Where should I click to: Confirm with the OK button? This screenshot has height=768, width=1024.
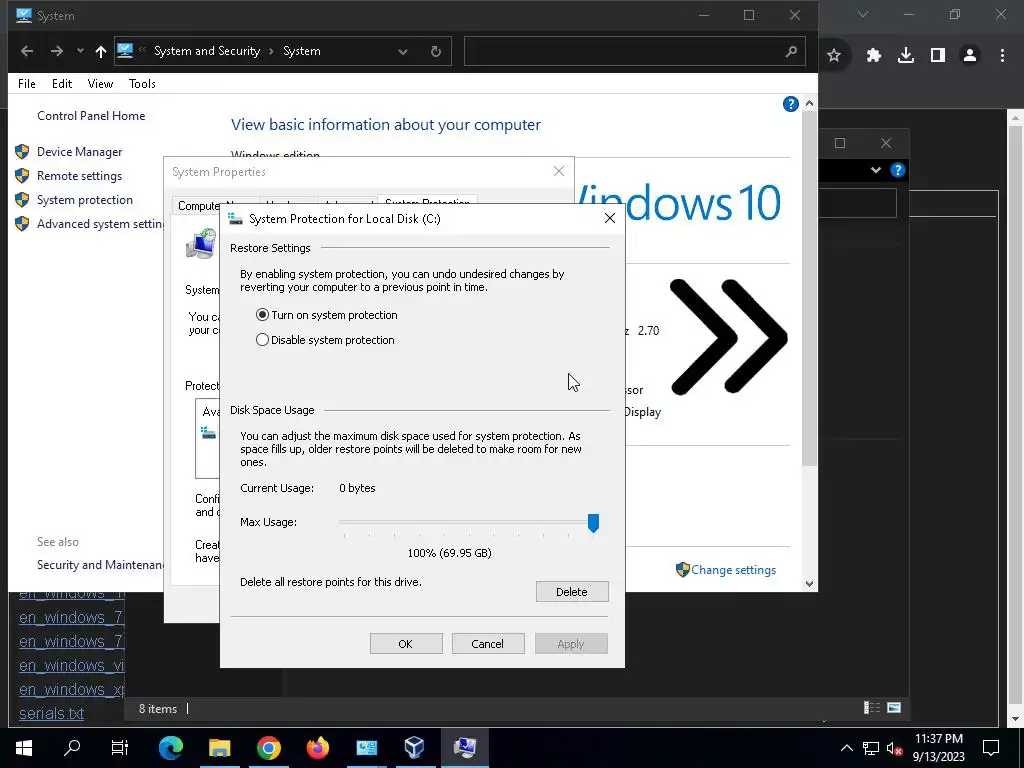406,643
